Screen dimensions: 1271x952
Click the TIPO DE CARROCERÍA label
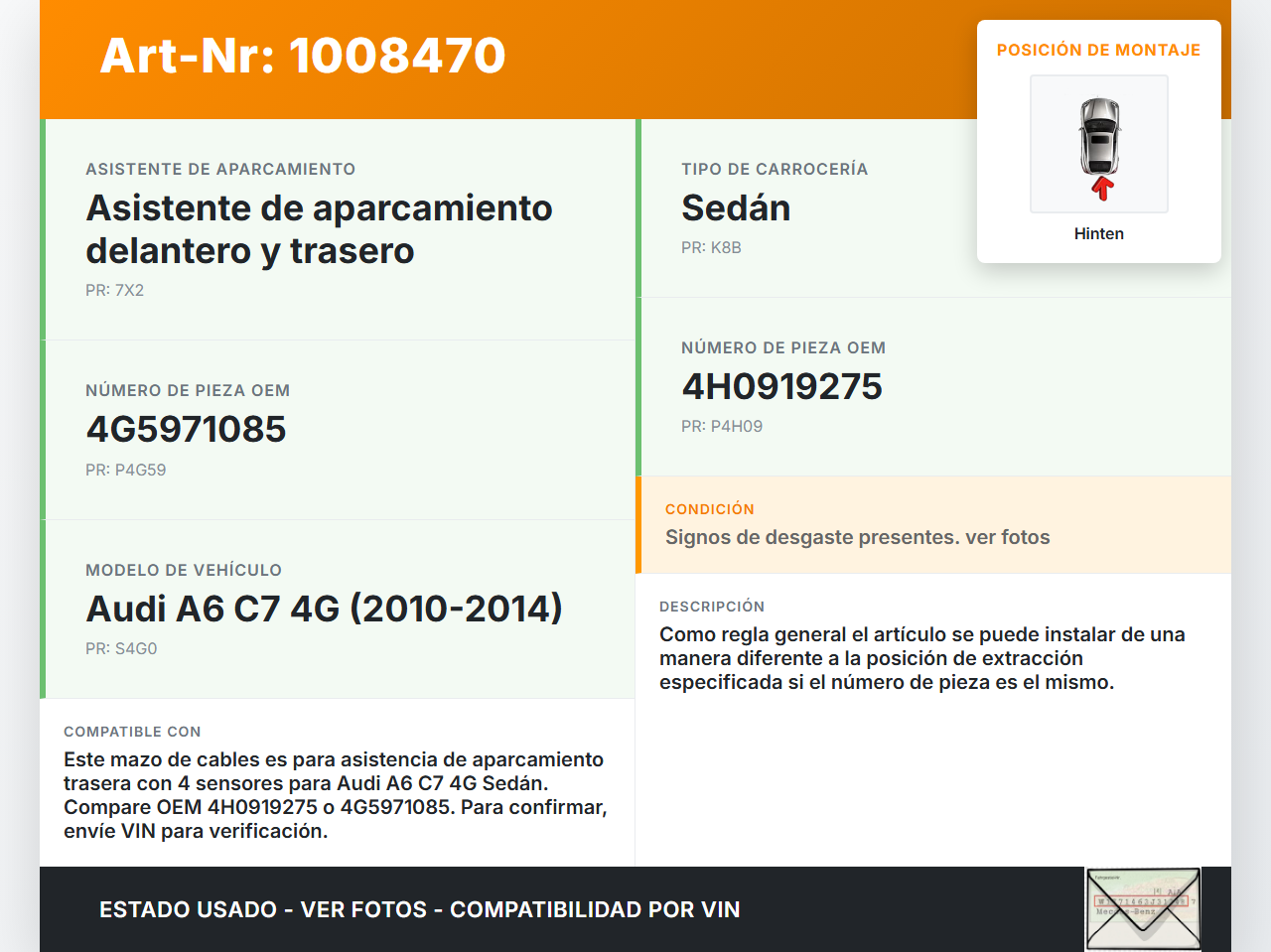pos(775,169)
